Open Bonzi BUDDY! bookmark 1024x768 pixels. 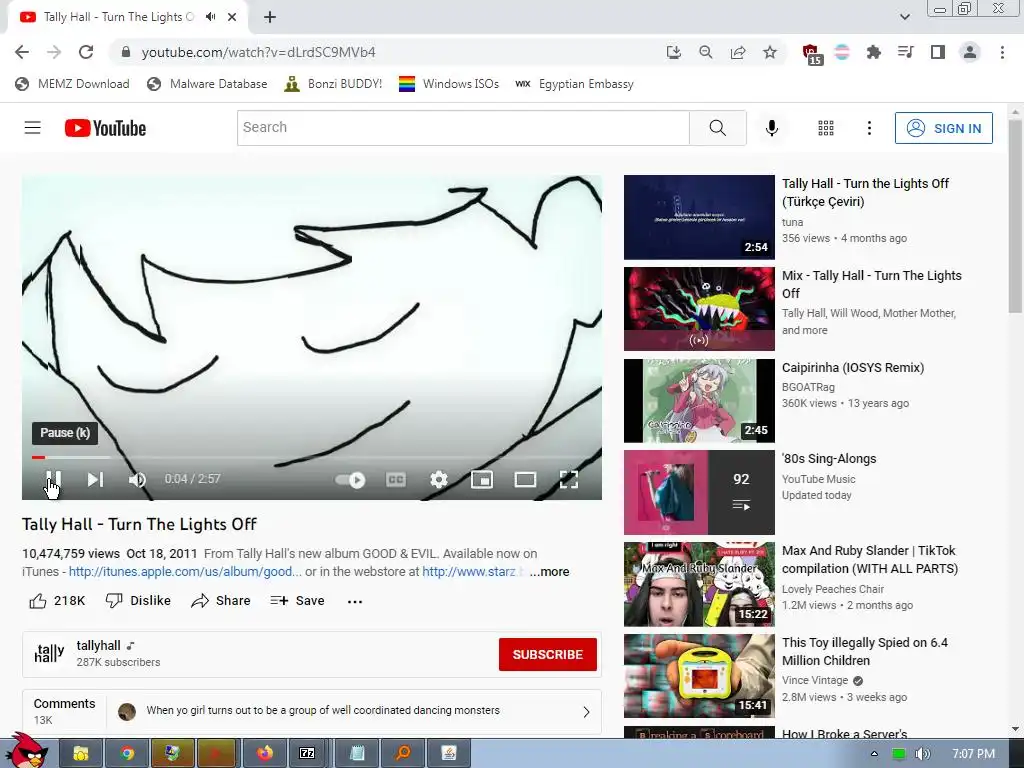tap(333, 84)
